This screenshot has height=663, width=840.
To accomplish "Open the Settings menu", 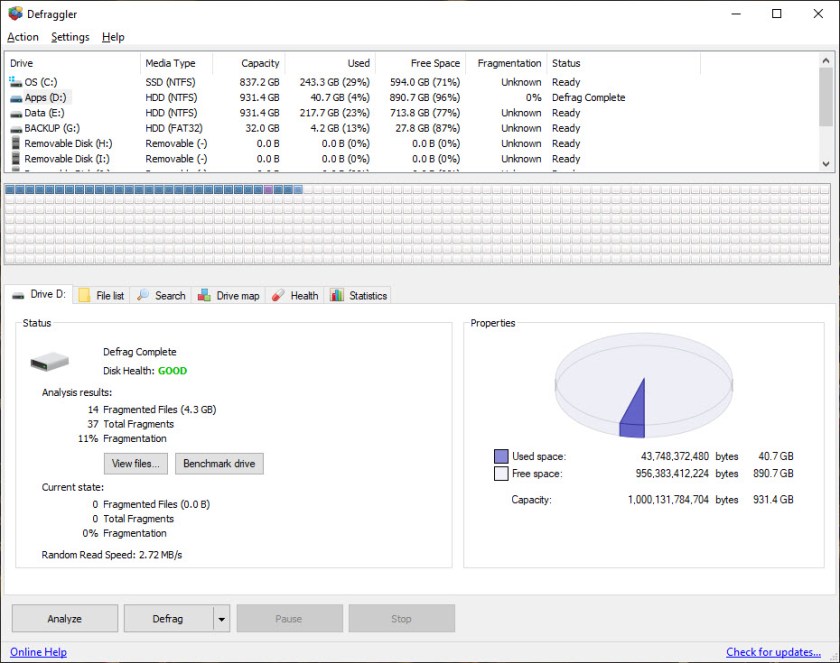I will click(70, 37).
